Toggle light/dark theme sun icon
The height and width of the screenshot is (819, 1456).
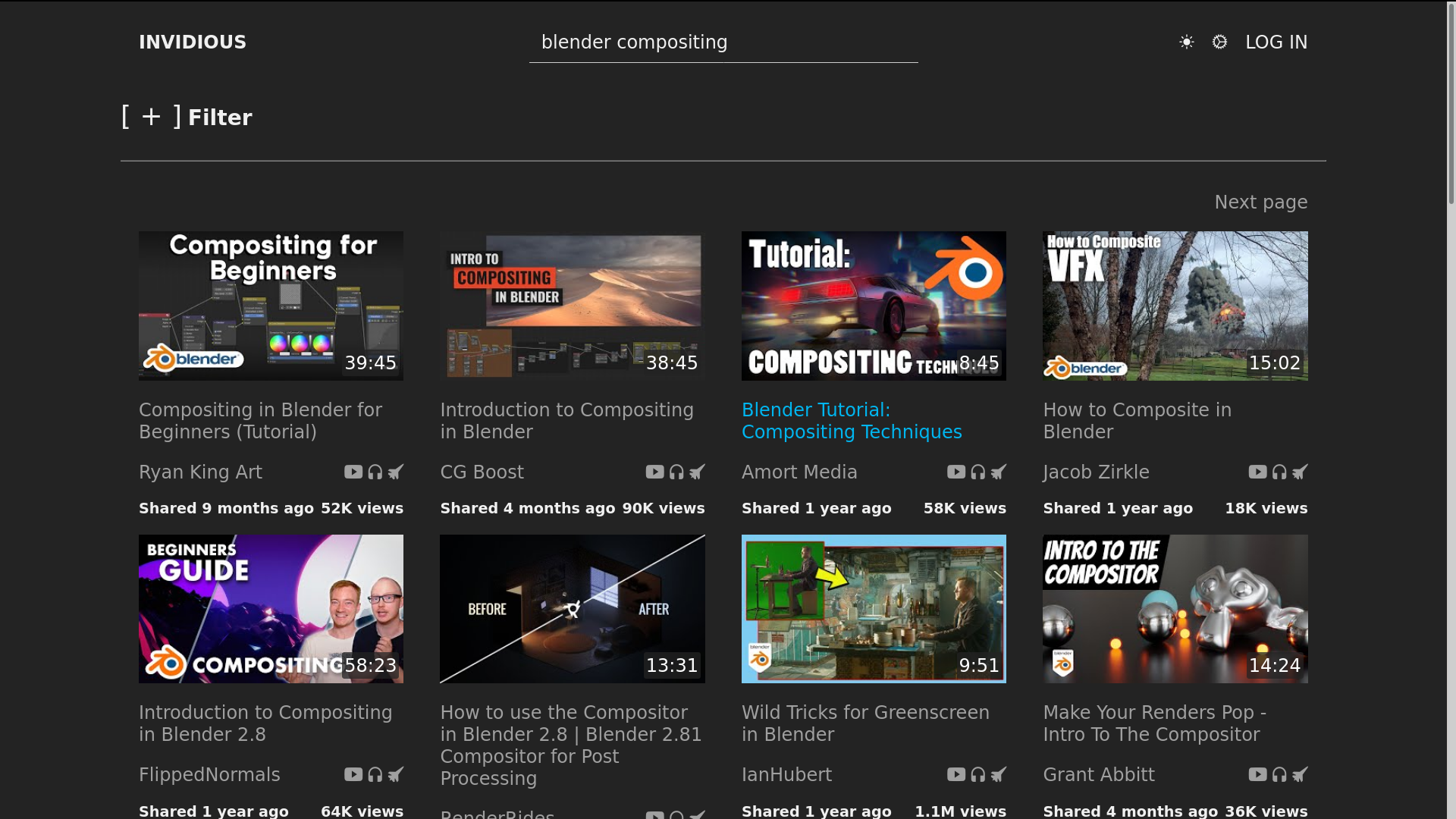pyautogui.click(x=1187, y=42)
